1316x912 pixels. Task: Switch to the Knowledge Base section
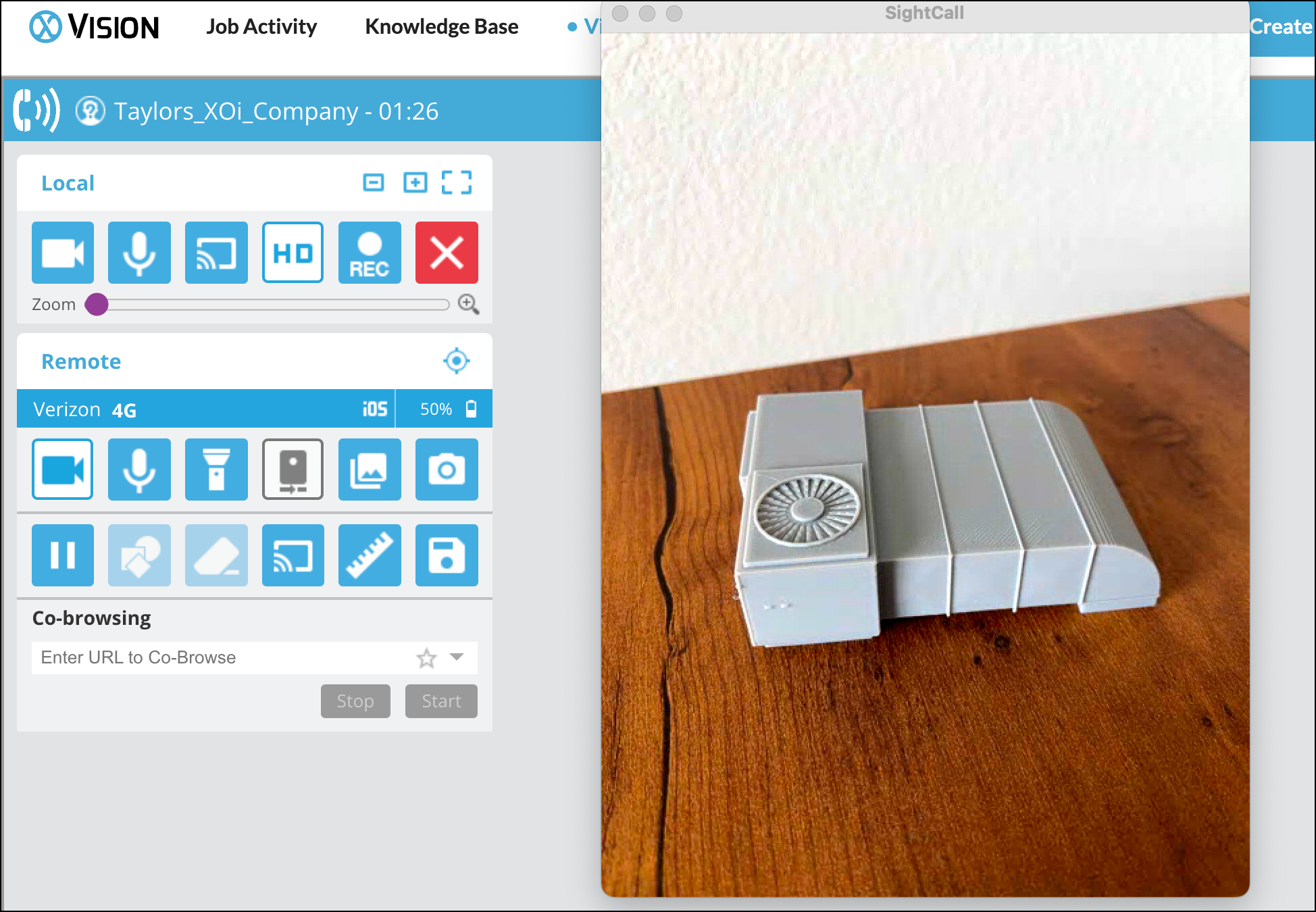click(x=441, y=26)
